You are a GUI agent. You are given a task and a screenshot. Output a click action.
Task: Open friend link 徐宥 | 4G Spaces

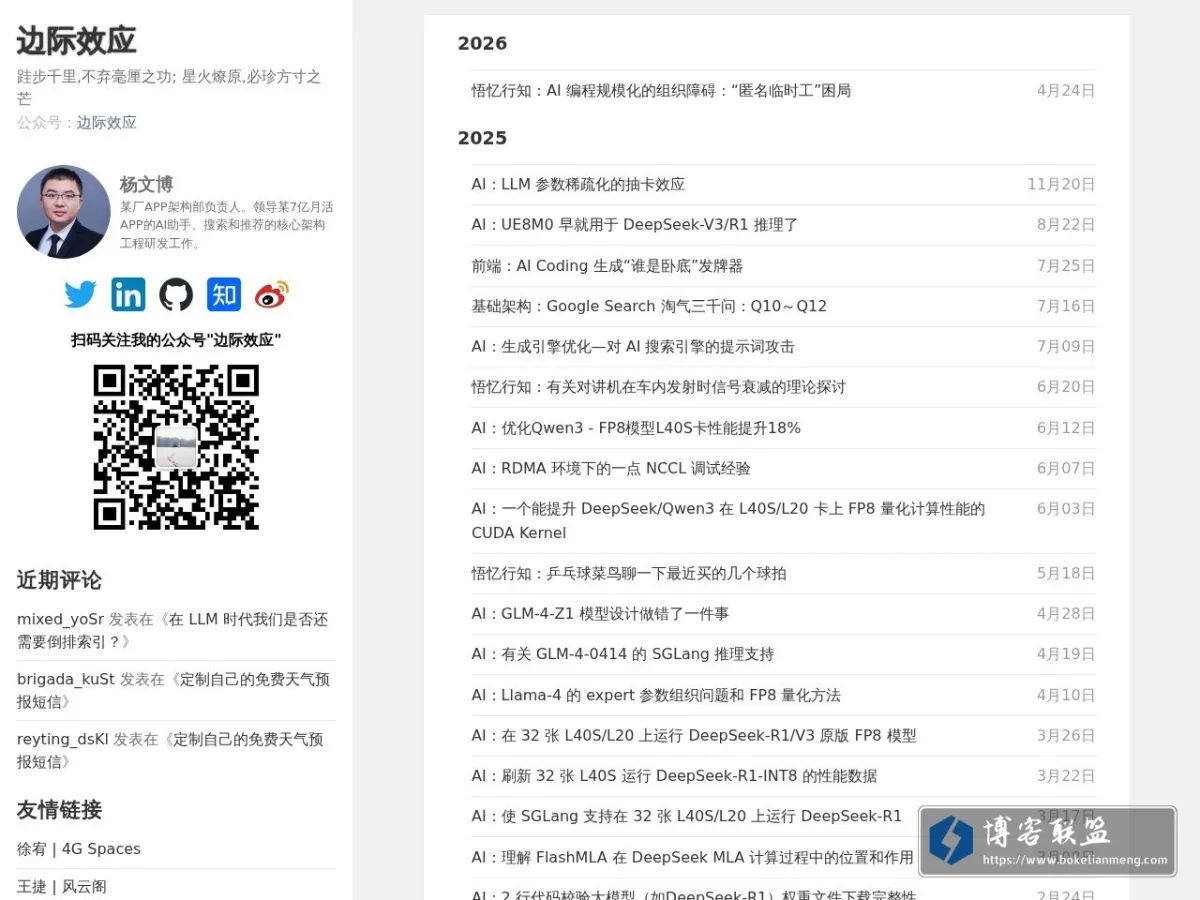click(79, 849)
